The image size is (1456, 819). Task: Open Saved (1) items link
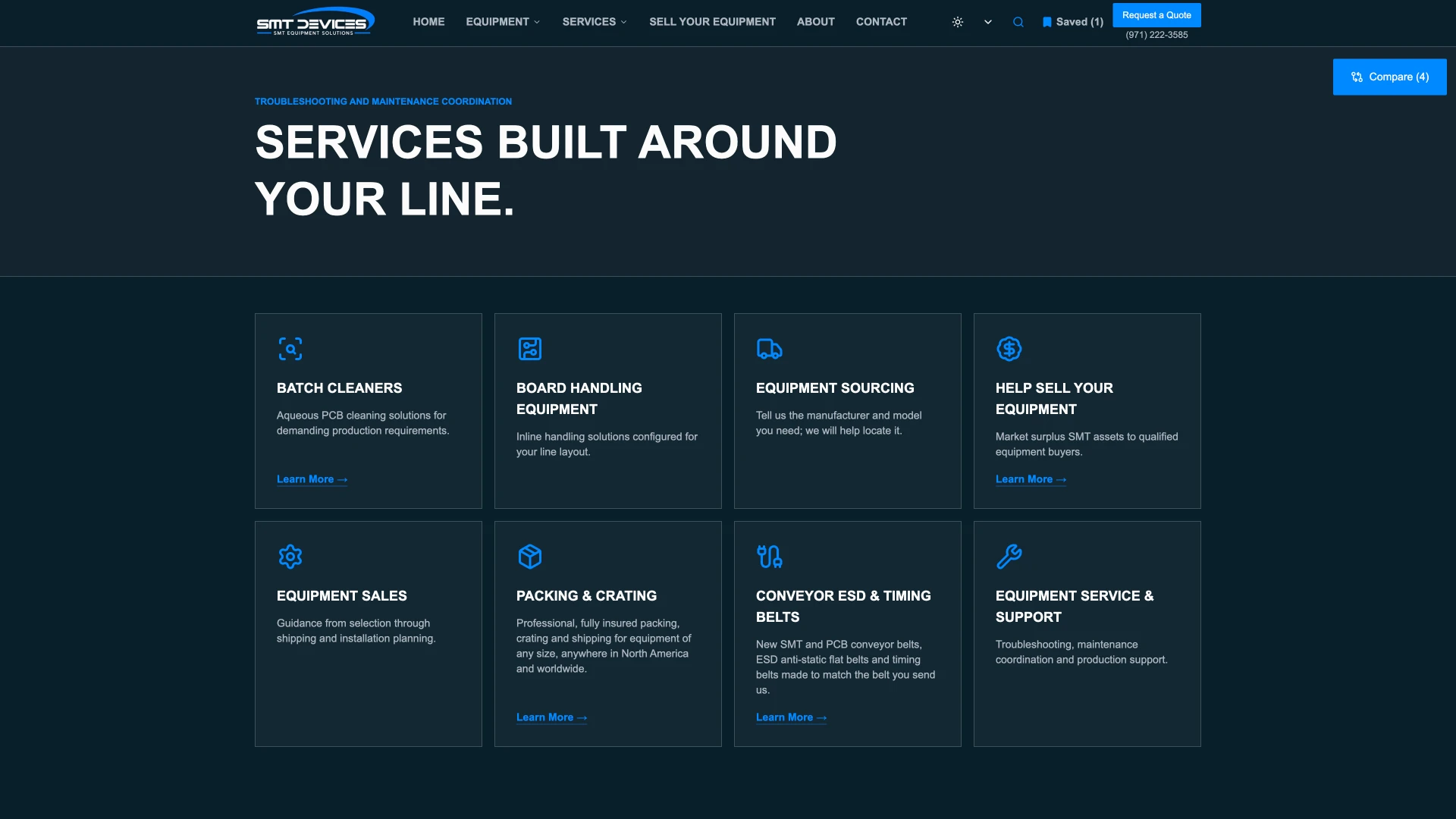point(1073,22)
